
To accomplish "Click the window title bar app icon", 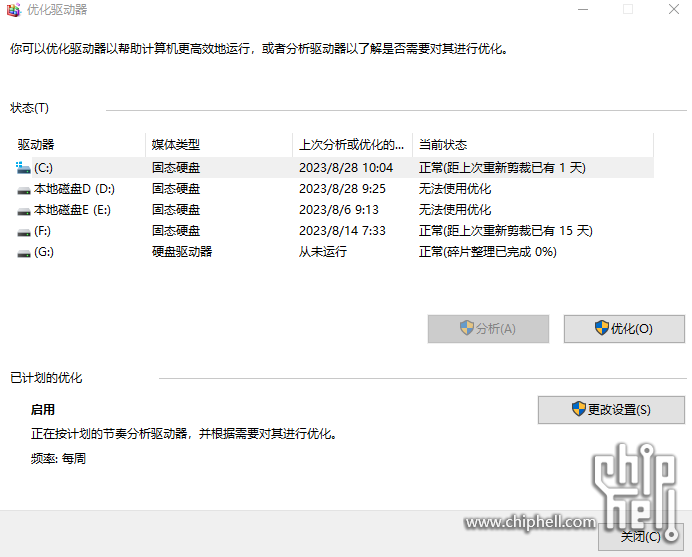I will point(14,10).
